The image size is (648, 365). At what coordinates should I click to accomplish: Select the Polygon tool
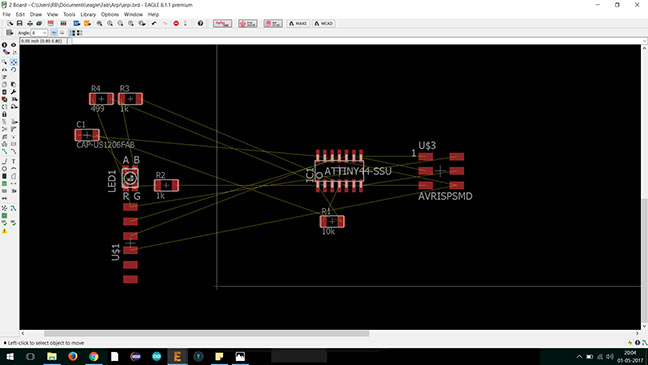(x=14, y=176)
